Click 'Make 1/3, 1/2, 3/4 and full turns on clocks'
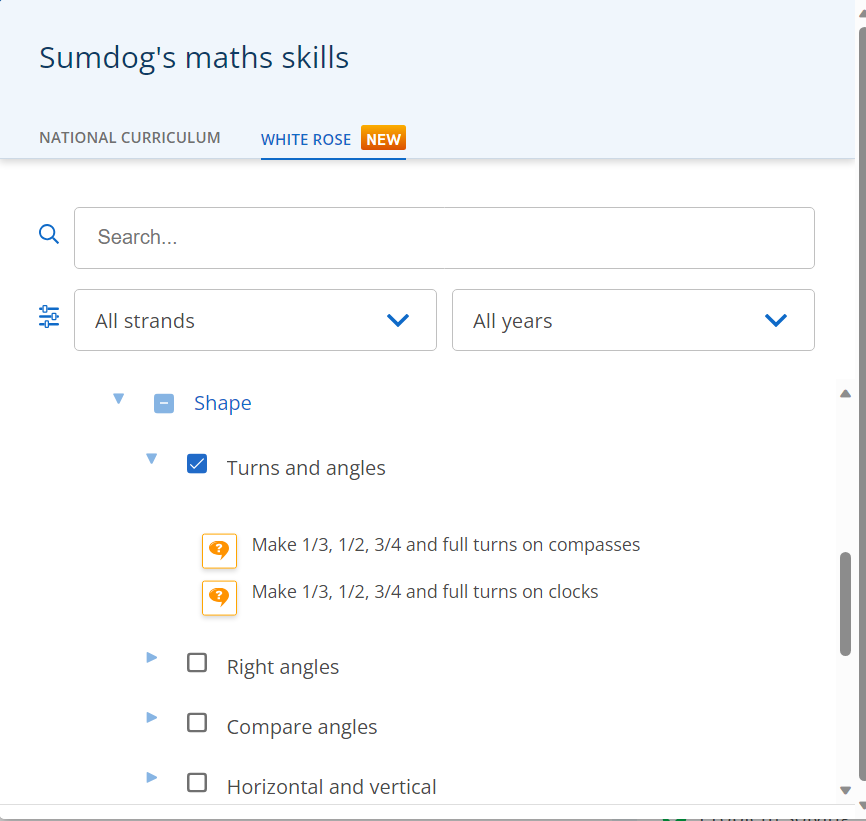 pyautogui.click(x=425, y=592)
